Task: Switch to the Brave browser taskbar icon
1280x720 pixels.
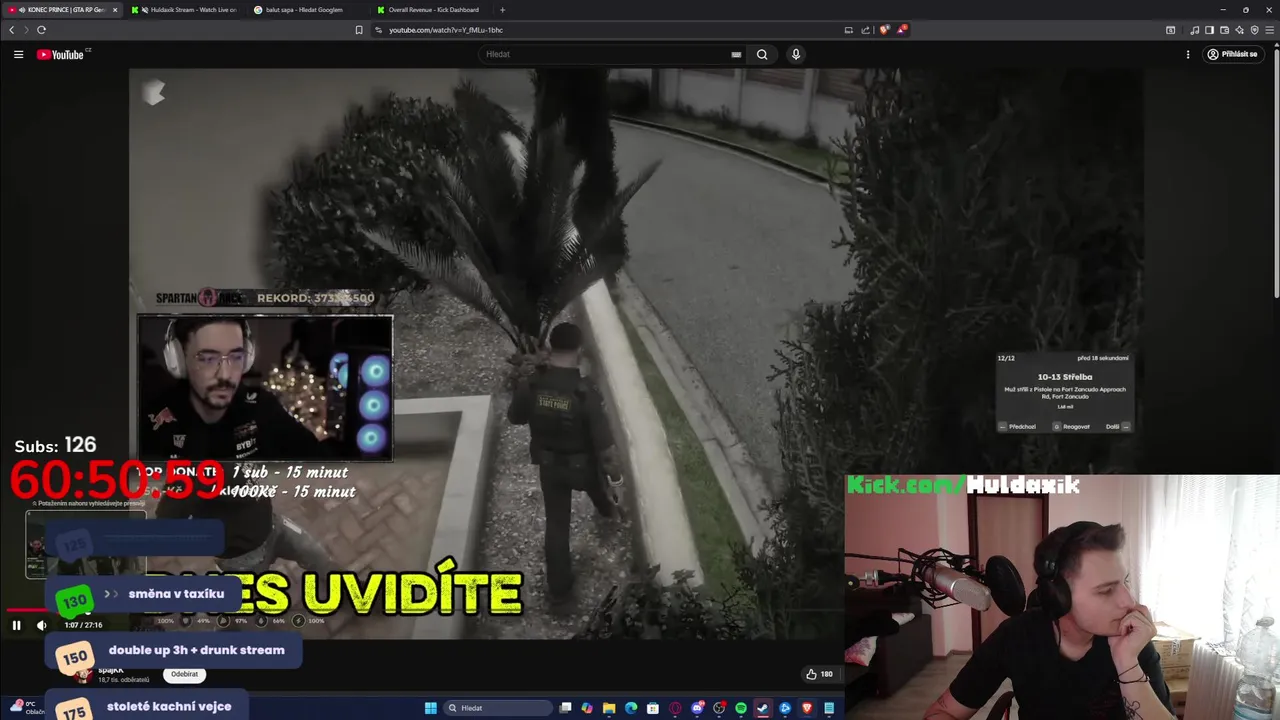Action: tap(807, 708)
